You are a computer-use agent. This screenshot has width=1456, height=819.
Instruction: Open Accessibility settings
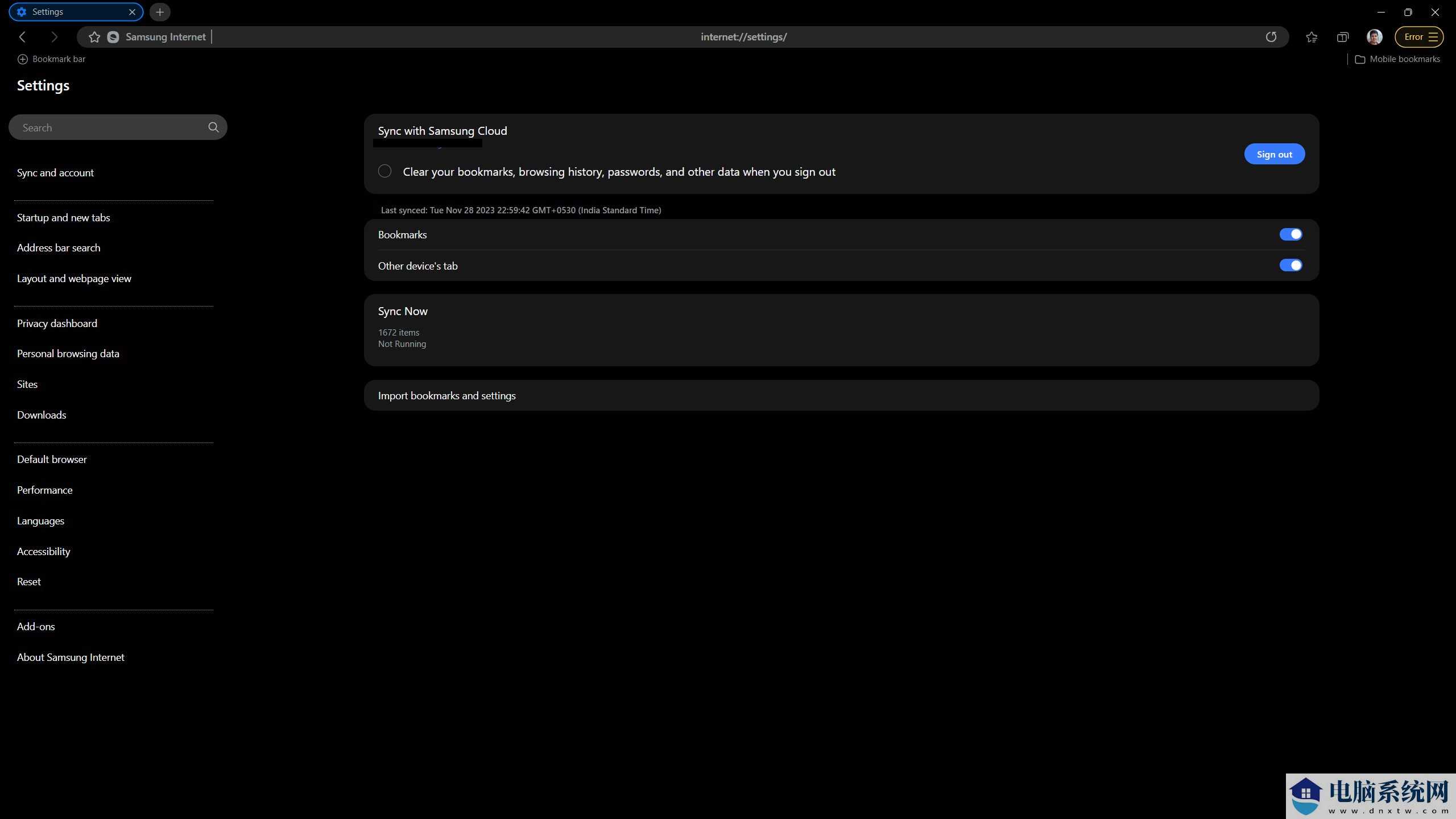coord(43,552)
